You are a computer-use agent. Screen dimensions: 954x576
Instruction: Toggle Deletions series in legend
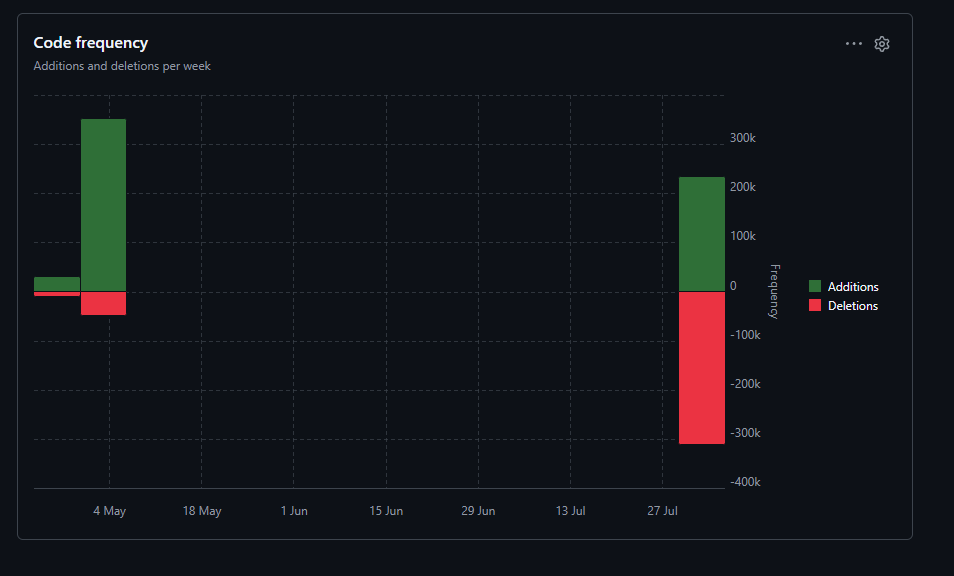843,305
